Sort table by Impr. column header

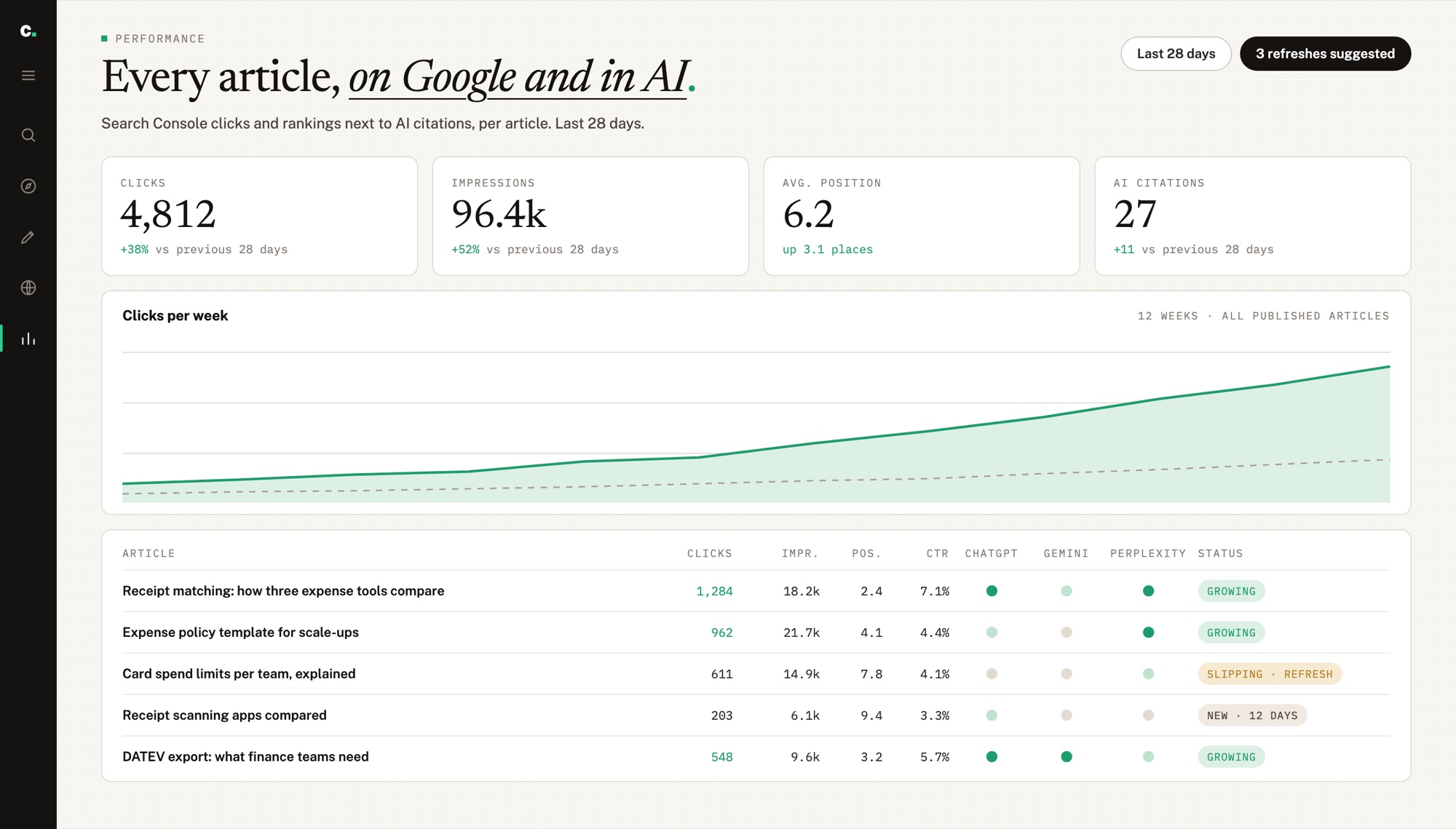tap(800, 554)
